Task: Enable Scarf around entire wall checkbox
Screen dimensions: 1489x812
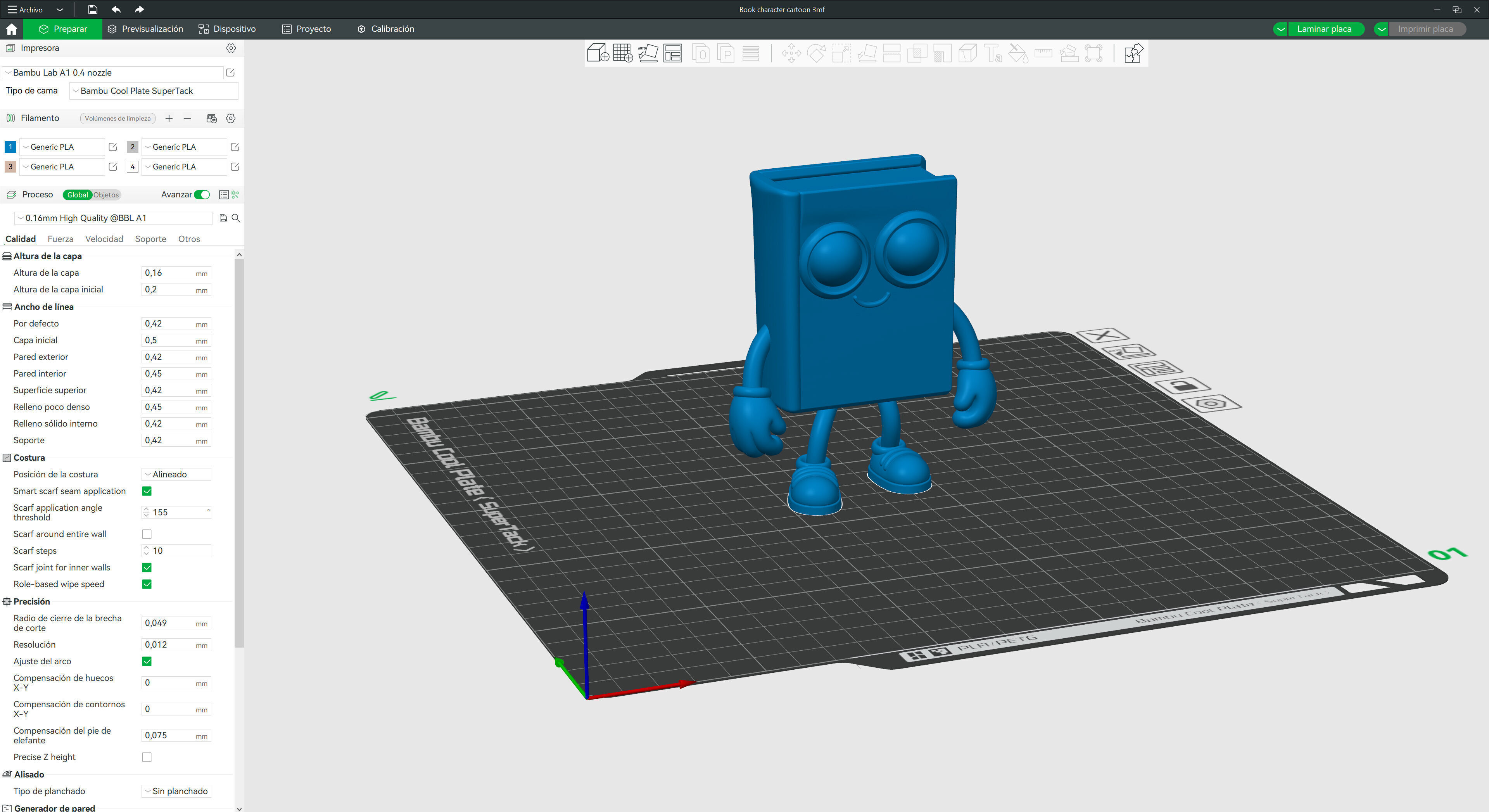Action: pyautogui.click(x=147, y=535)
